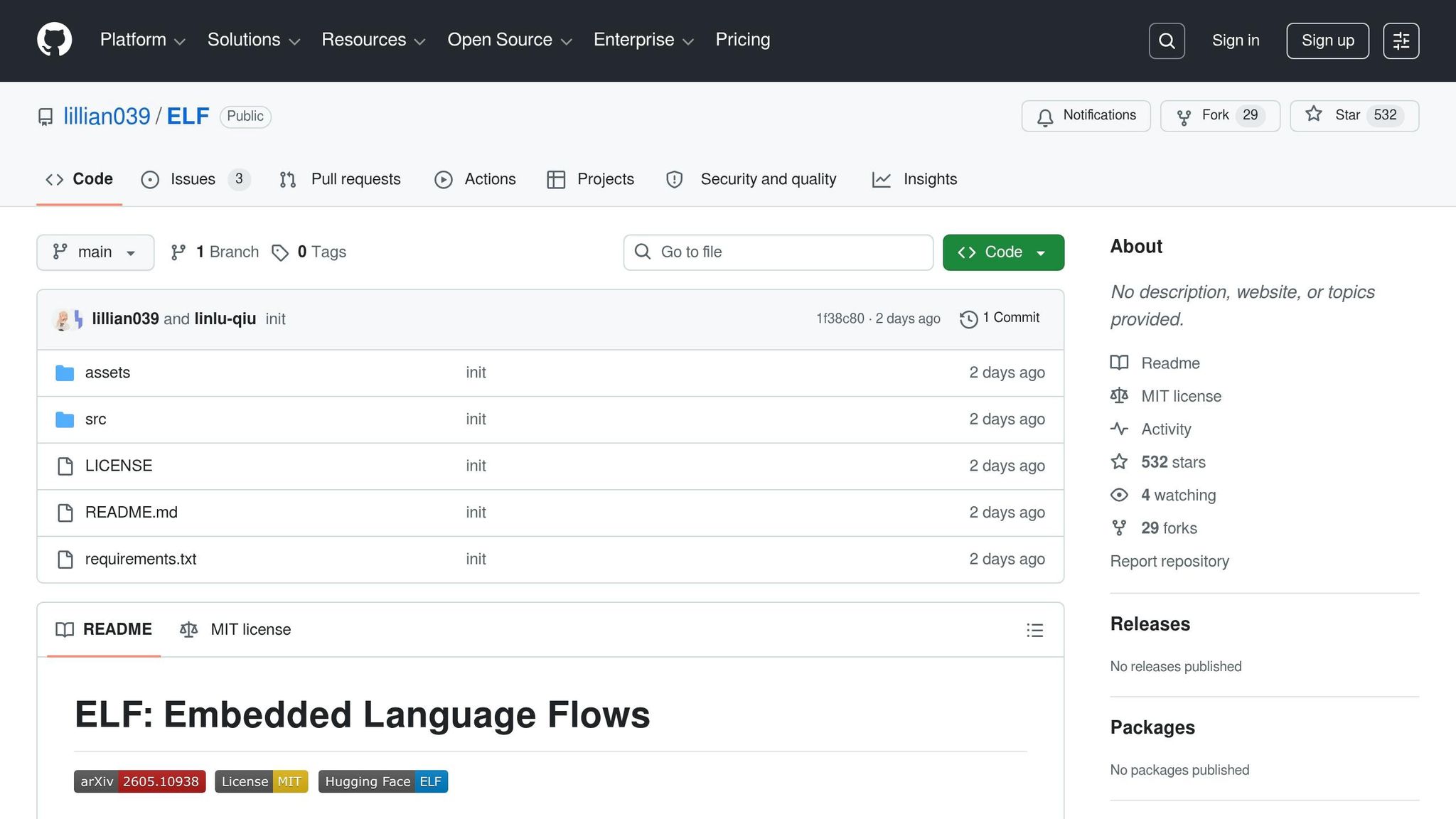1456x819 pixels.
Task: Open the README.md file name
Action: click(132, 513)
